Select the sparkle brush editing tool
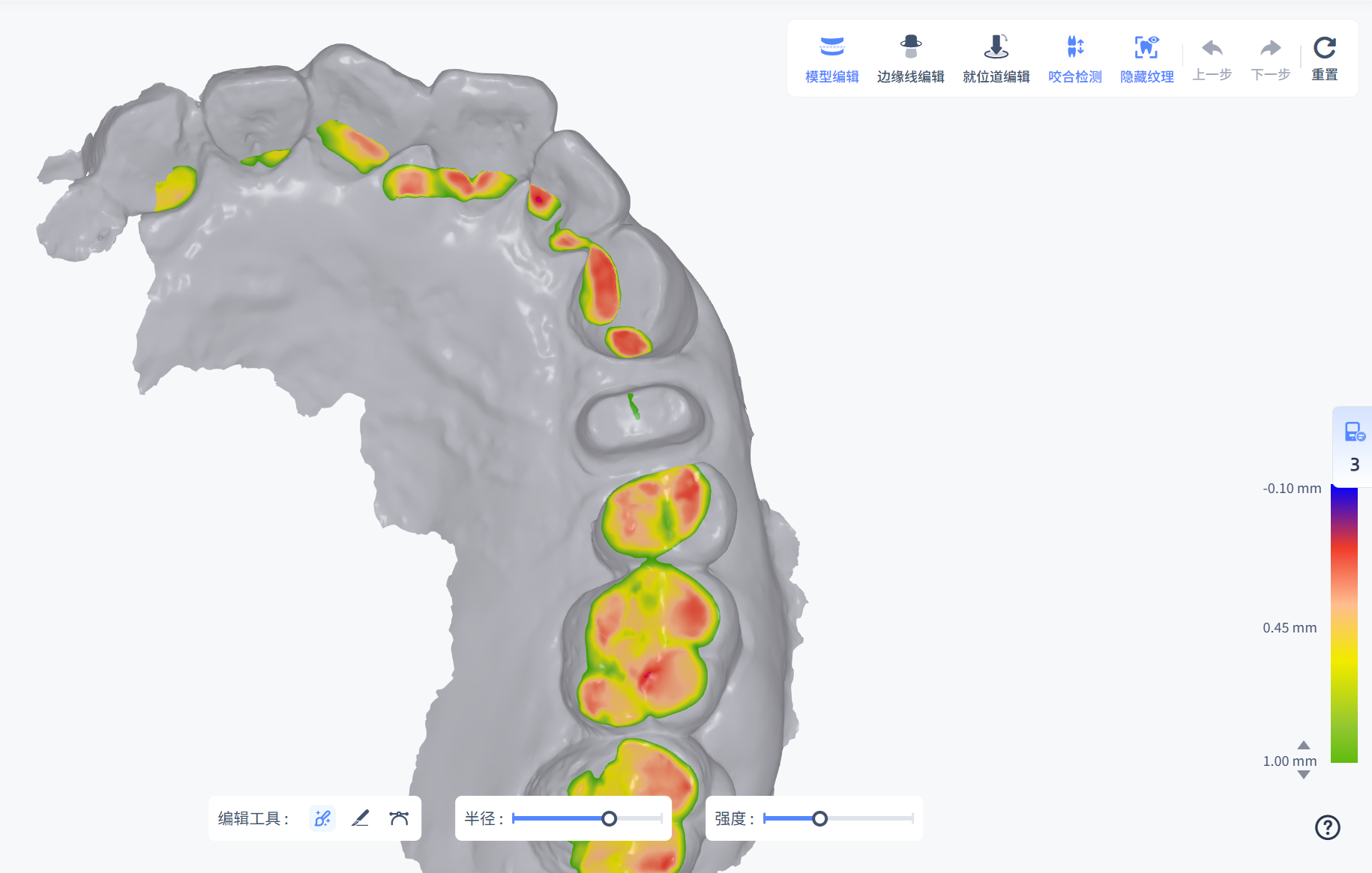1372x873 pixels. (x=322, y=818)
